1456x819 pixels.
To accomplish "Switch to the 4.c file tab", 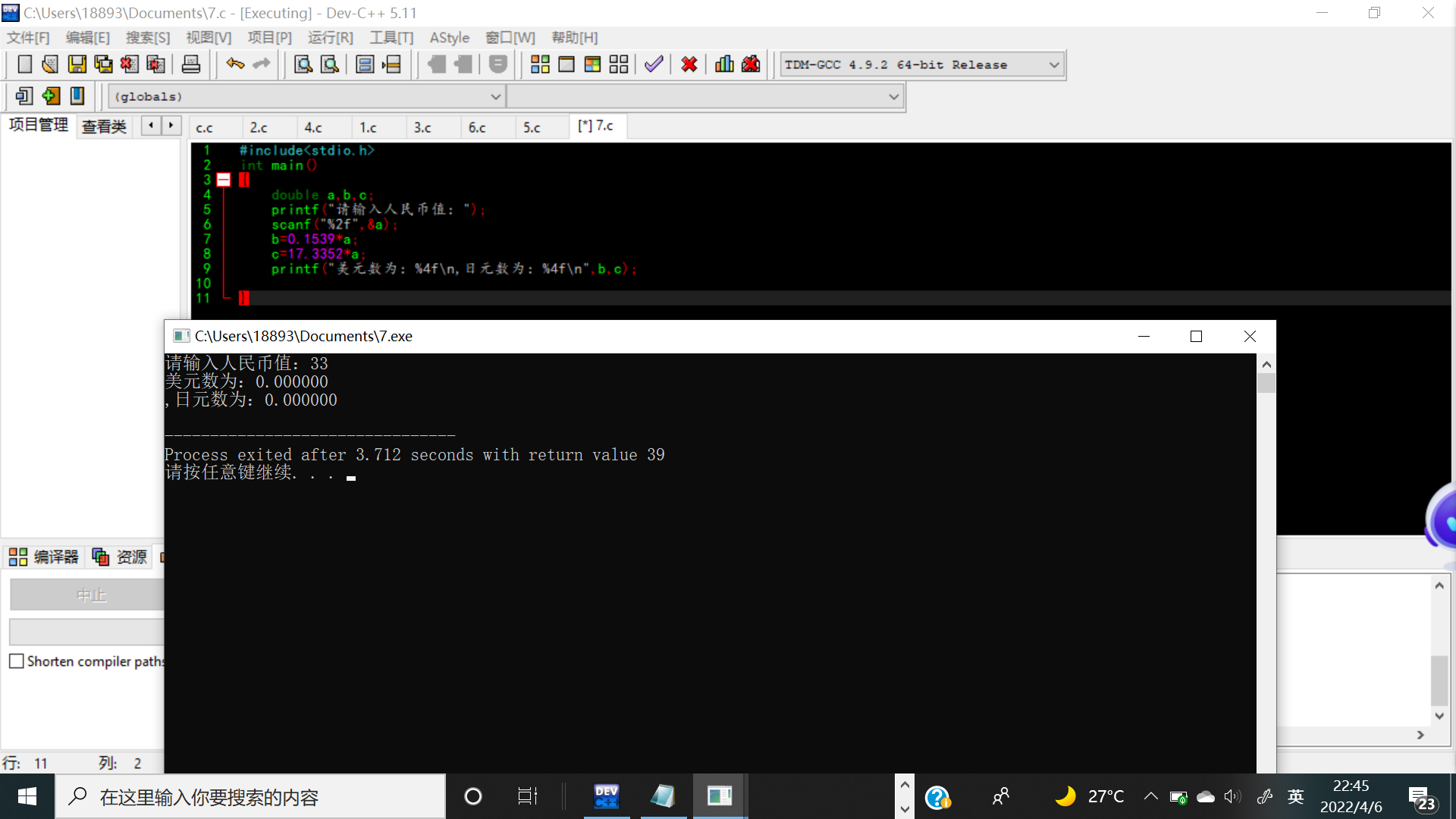I will pyautogui.click(x=313, y=127).
